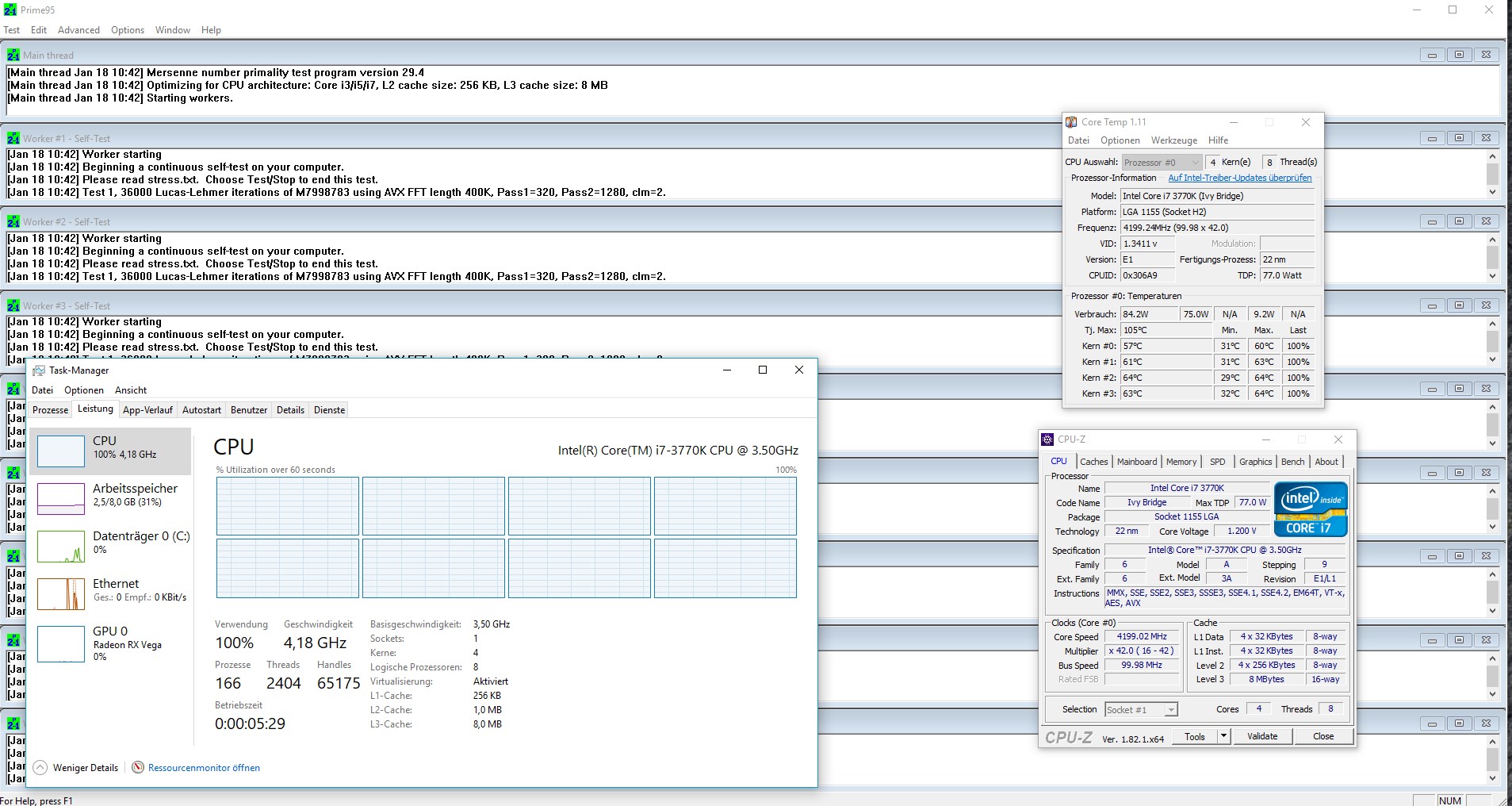Switch to the Mainboard tab in CPU-Z
The height and width of the screenshot is (806, 1512).
[x=1137, y=462]
